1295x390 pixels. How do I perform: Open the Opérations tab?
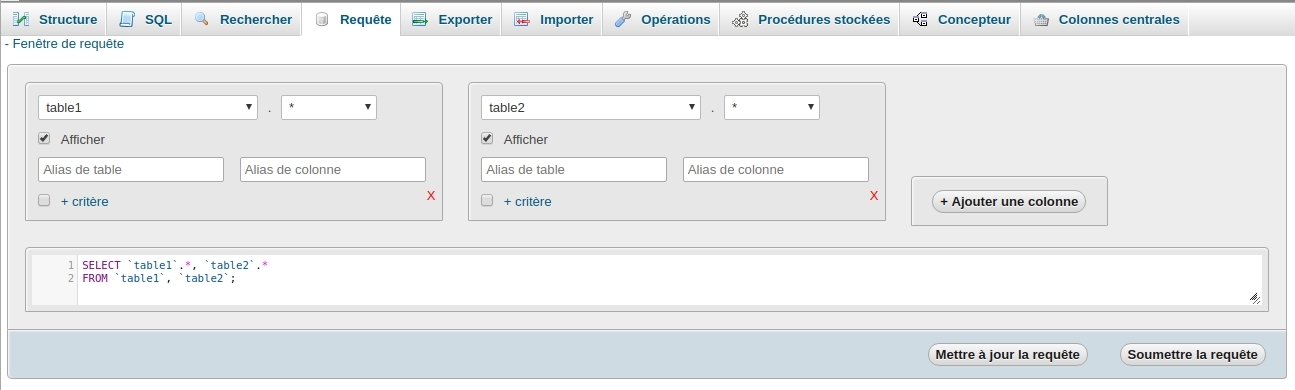(662, 20)
